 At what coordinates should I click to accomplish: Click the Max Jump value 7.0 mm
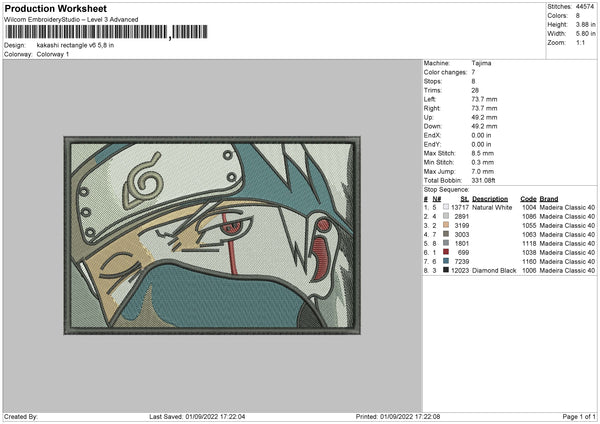tap(483, 171)
